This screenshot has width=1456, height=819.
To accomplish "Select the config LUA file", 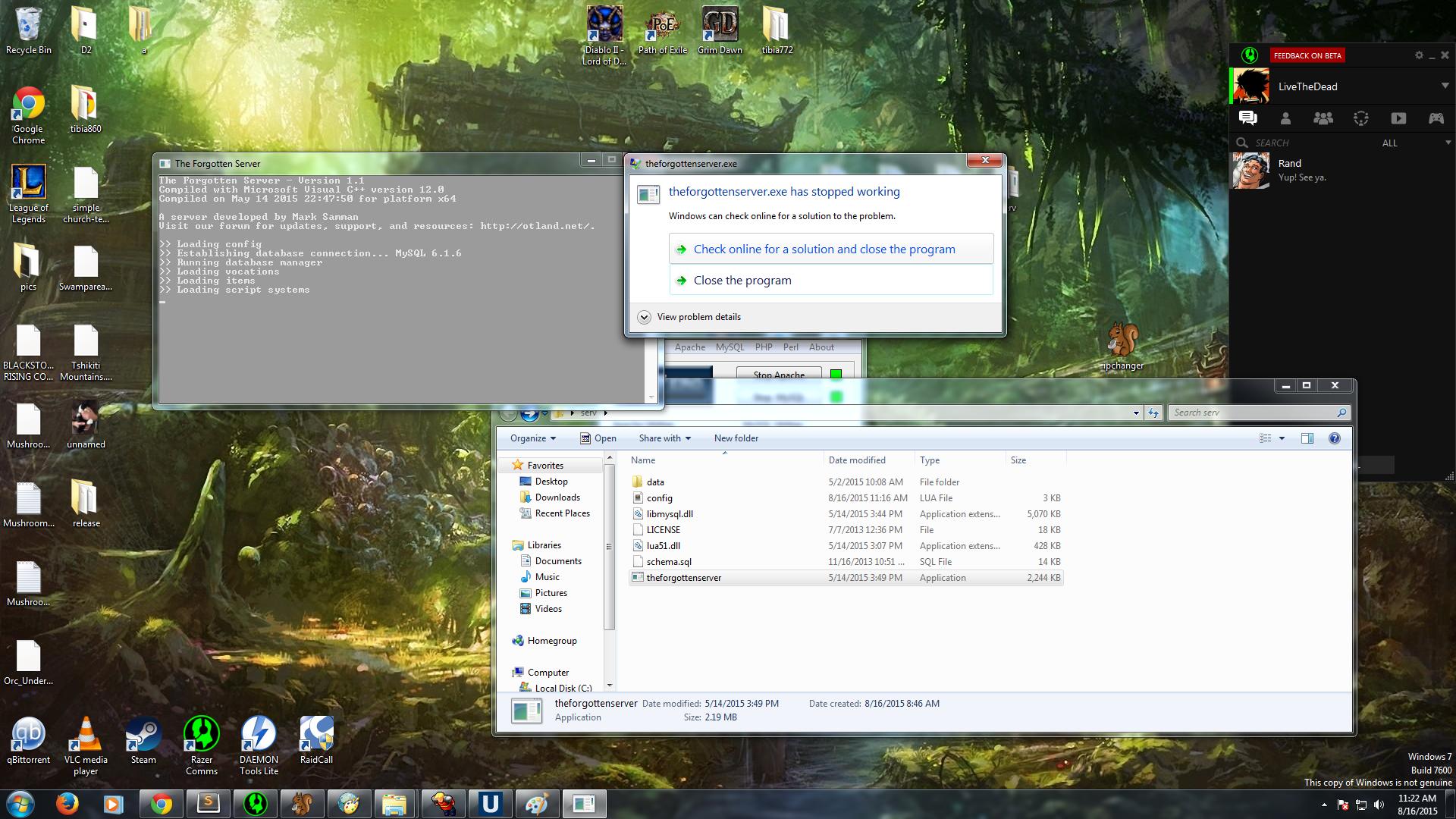I will pos(846,498).
